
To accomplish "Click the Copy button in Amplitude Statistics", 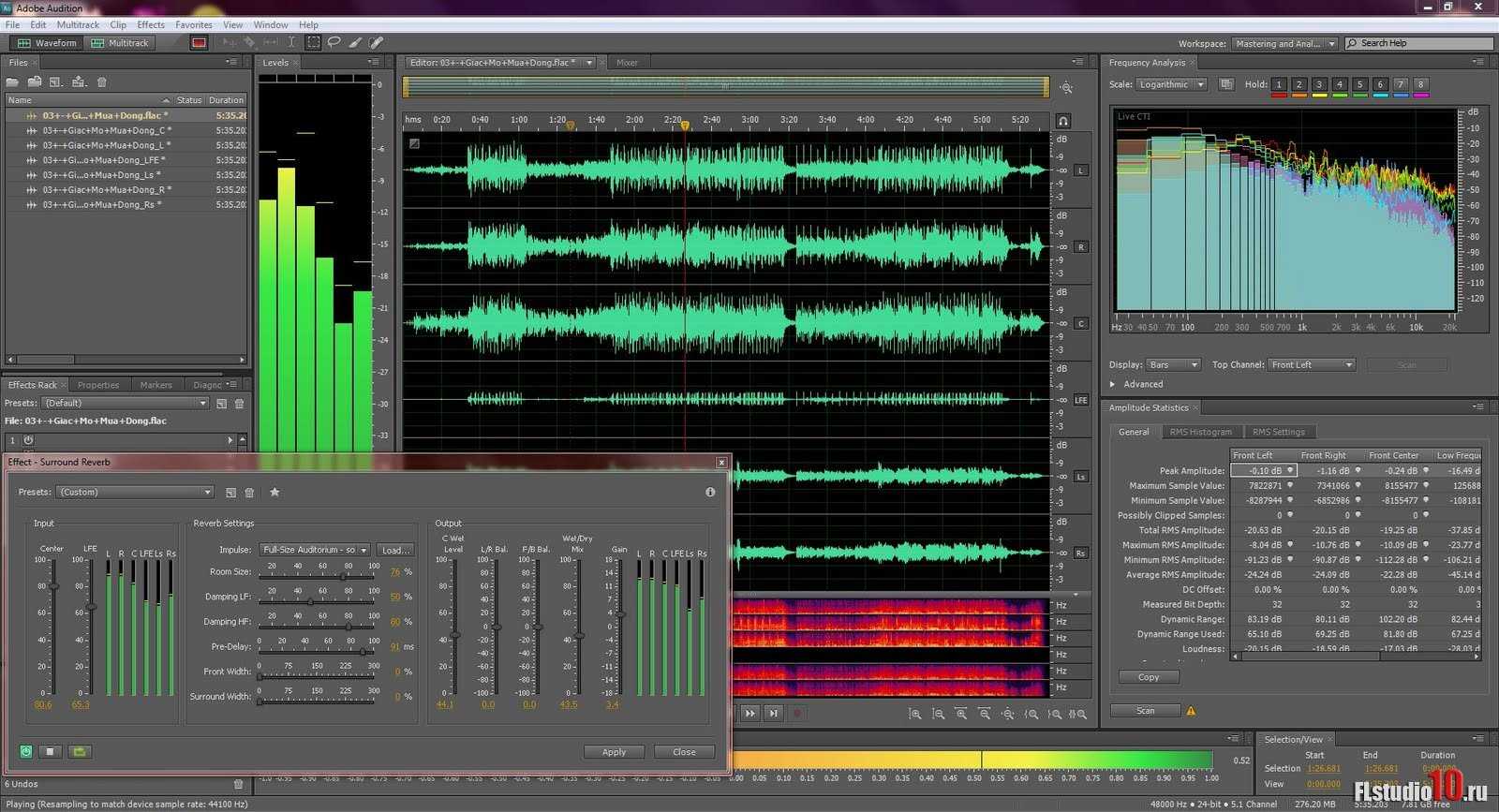I will point(1149,677).
